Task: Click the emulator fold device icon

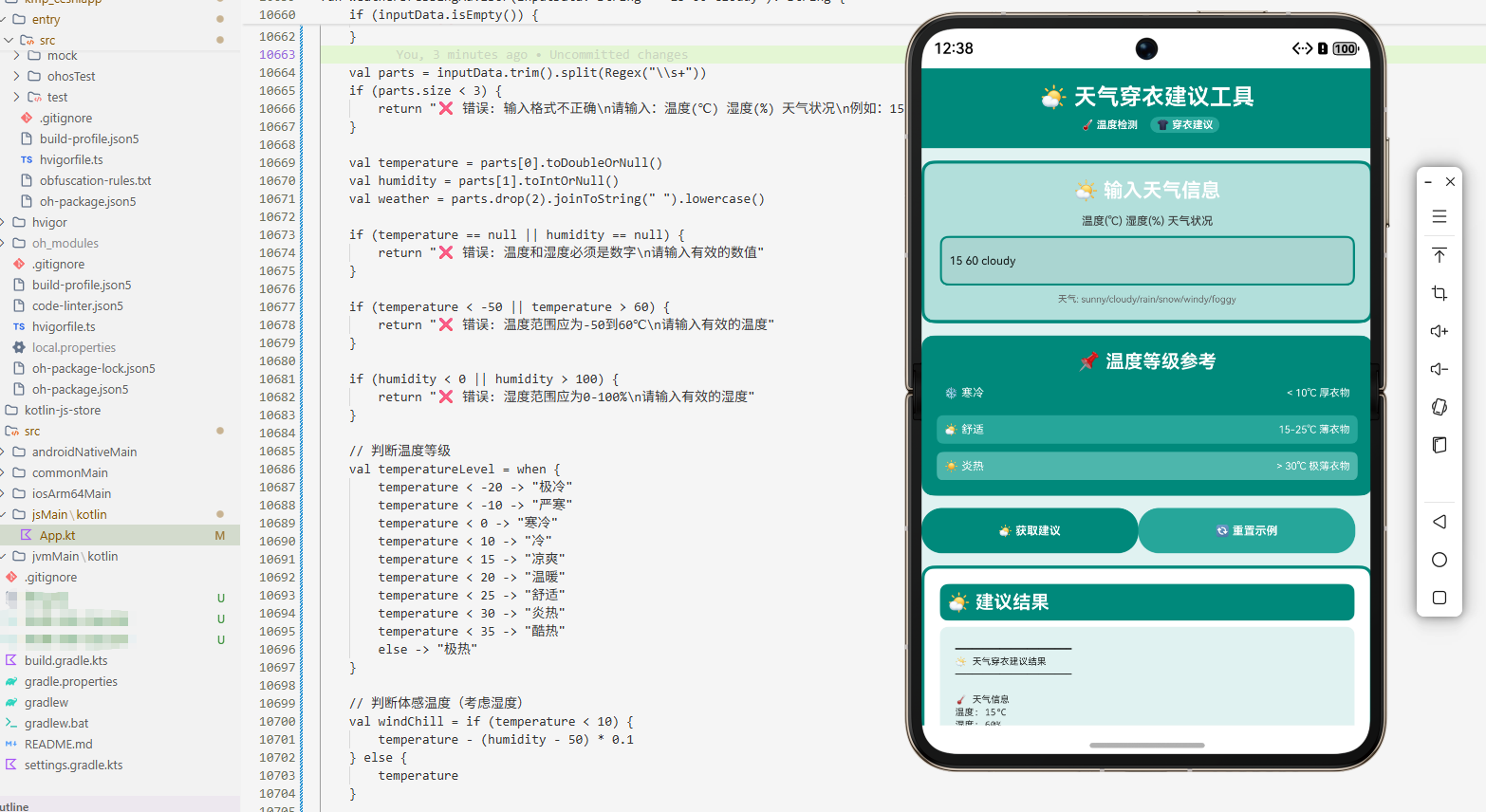Action: (x=1440, y=445)
